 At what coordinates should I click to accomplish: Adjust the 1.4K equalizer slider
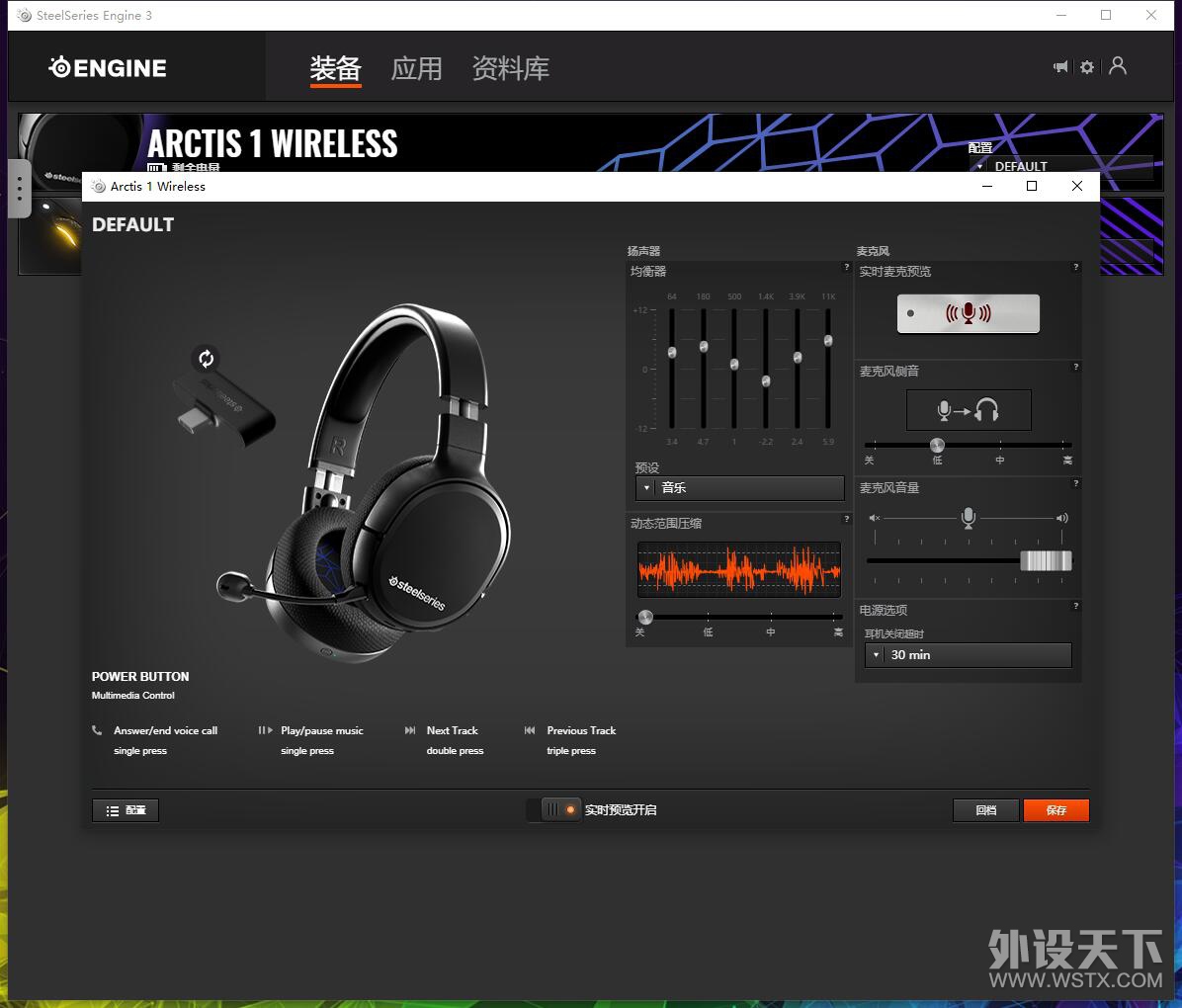[766, 381]
